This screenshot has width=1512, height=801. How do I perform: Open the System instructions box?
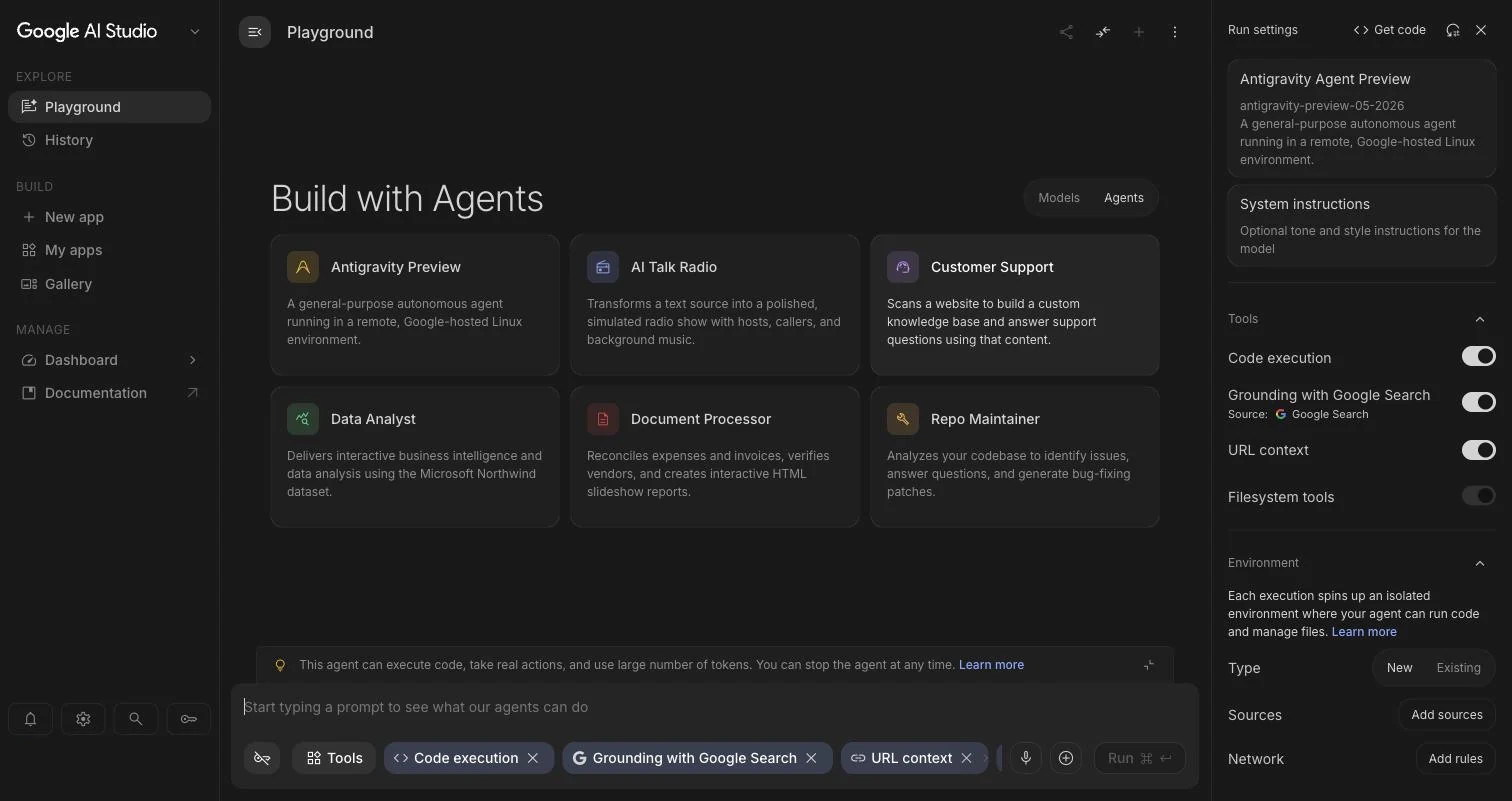pos(1361,226)
